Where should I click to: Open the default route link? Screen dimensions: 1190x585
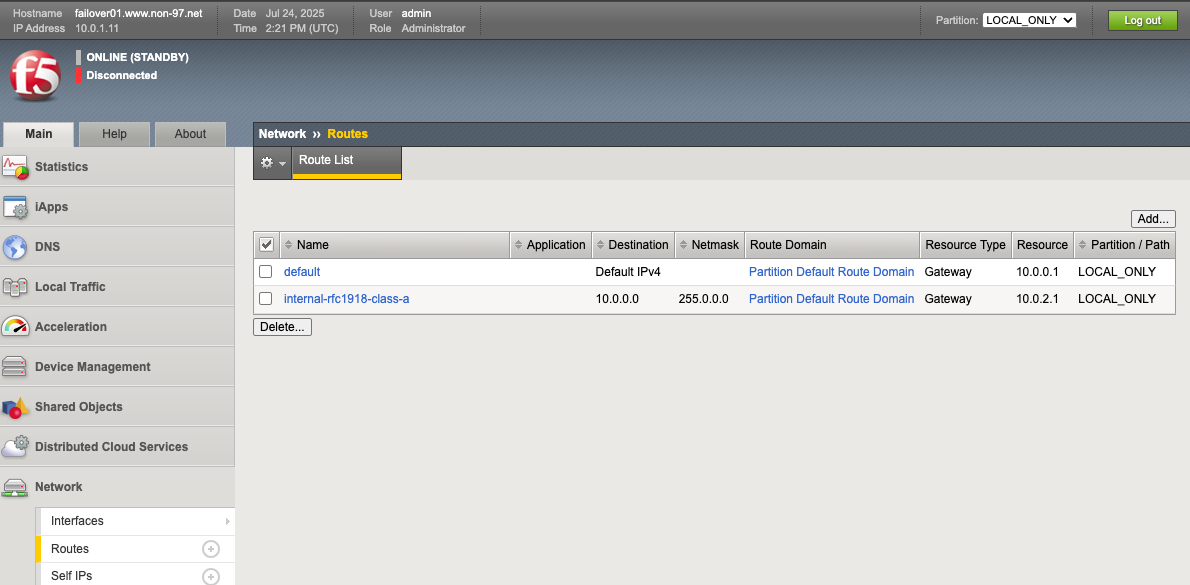pyautogui.click(x=302, y=272)
